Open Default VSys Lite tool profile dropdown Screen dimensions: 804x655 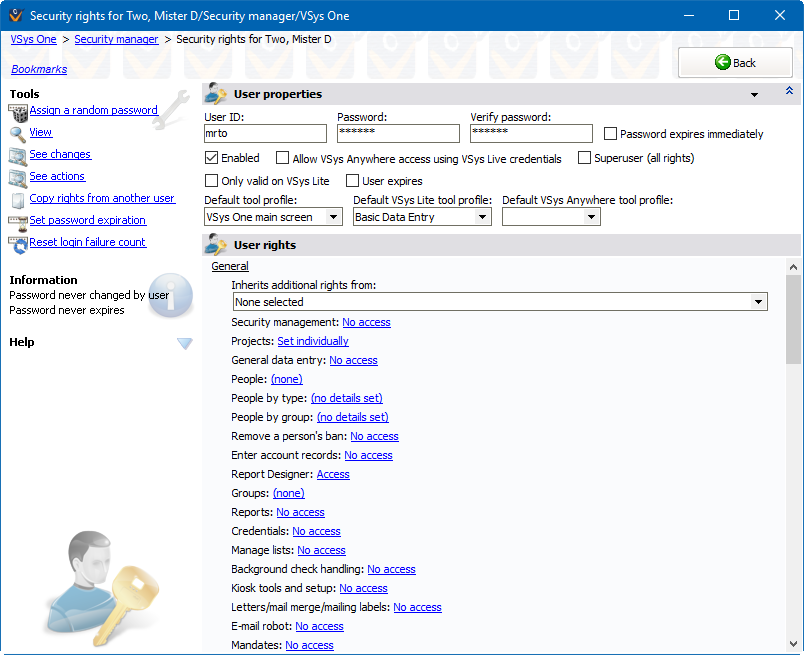483,217
